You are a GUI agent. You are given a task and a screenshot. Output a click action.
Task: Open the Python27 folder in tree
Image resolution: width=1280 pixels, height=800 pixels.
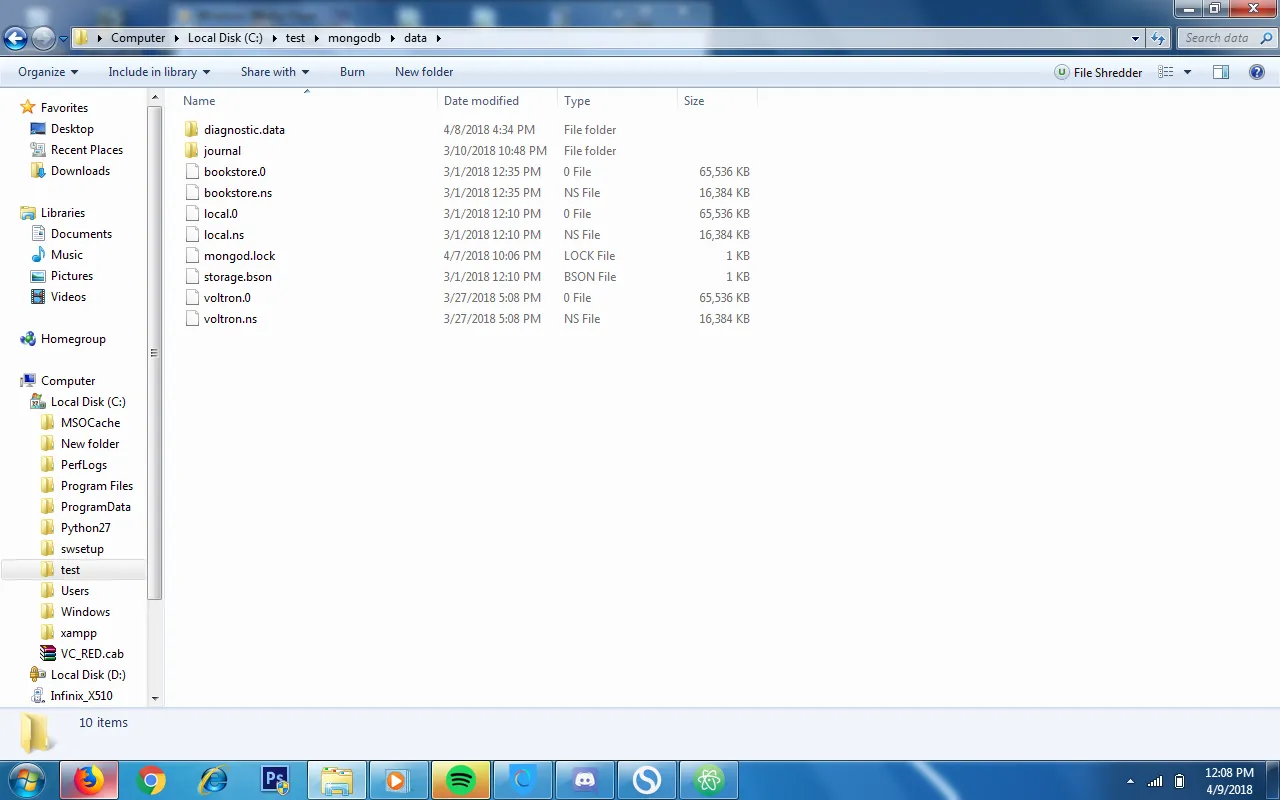86,528
